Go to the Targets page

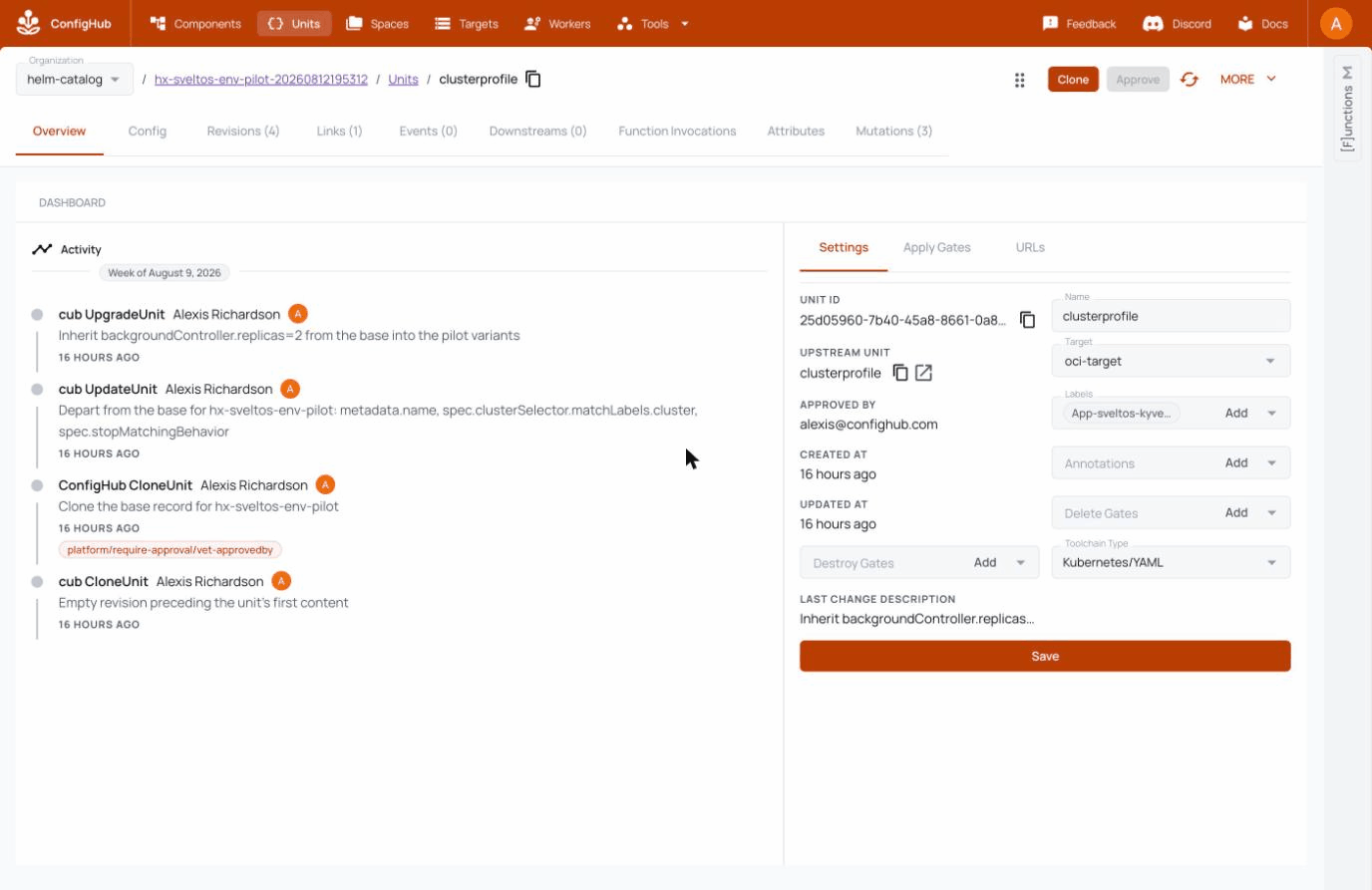[467, 24]
